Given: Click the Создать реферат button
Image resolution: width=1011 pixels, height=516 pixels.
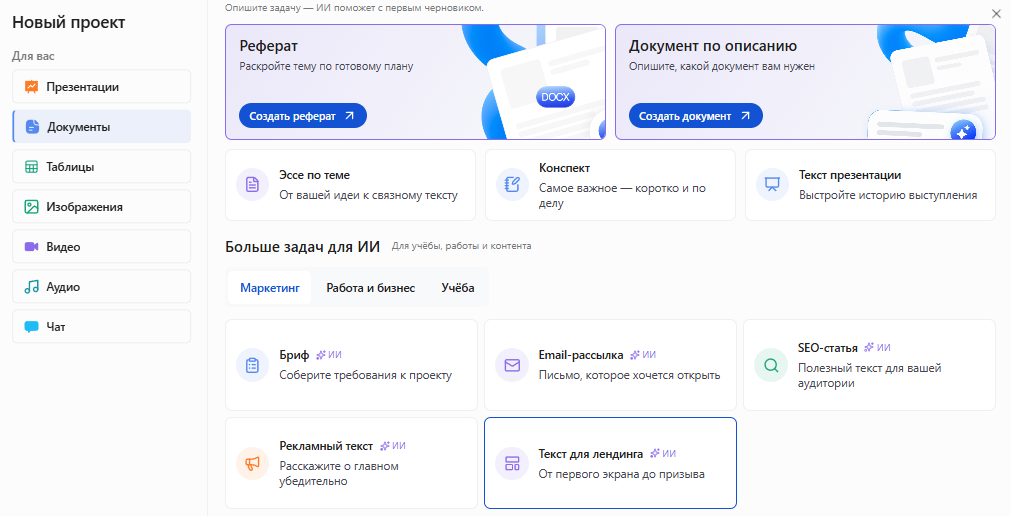Looking at the screenshot, I should click(302, 116).
